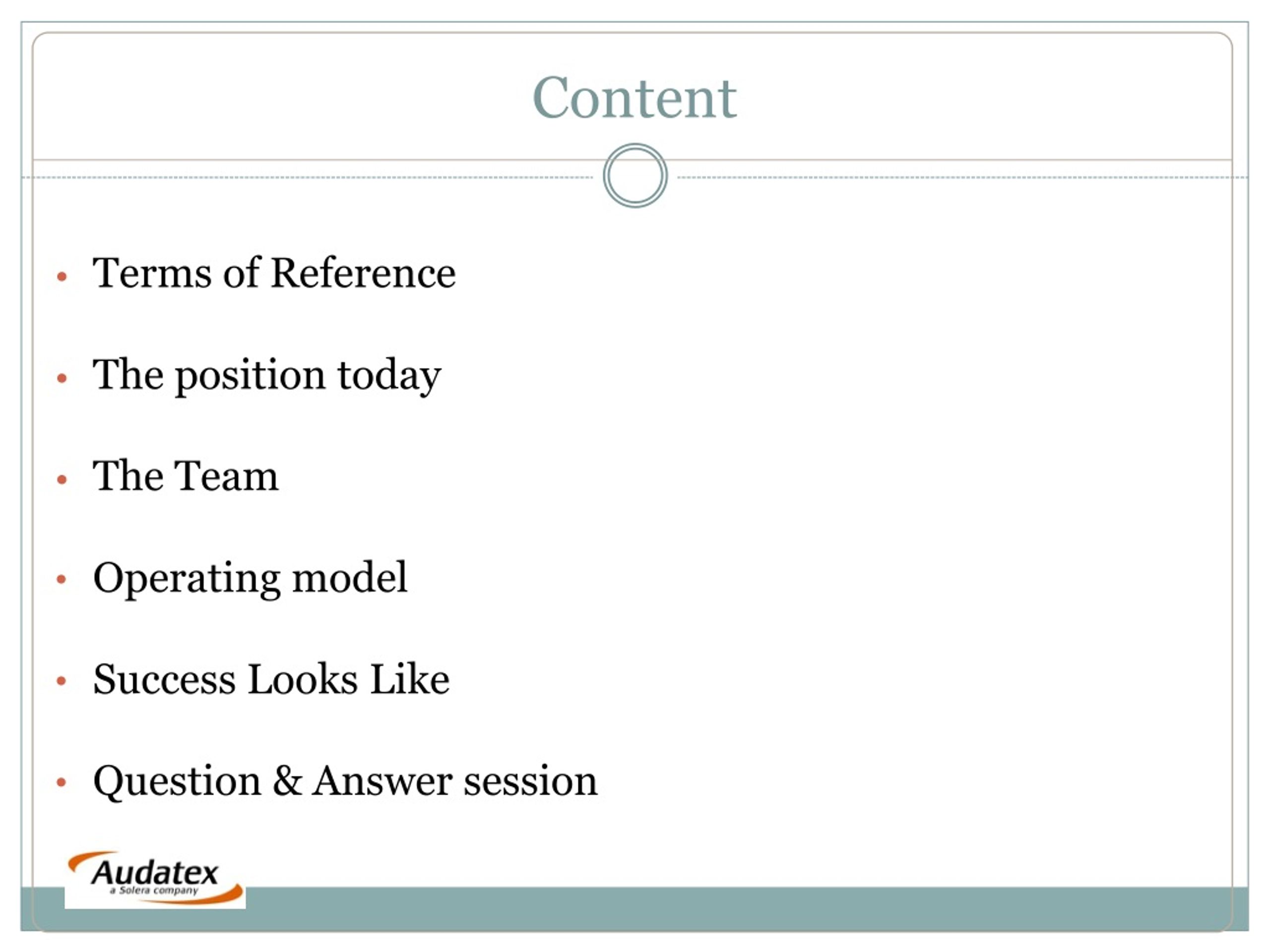Click the bullet beside Question & Answer session
The height and width of the screenshot is (952, 1270).
click(x=62, y=782)
